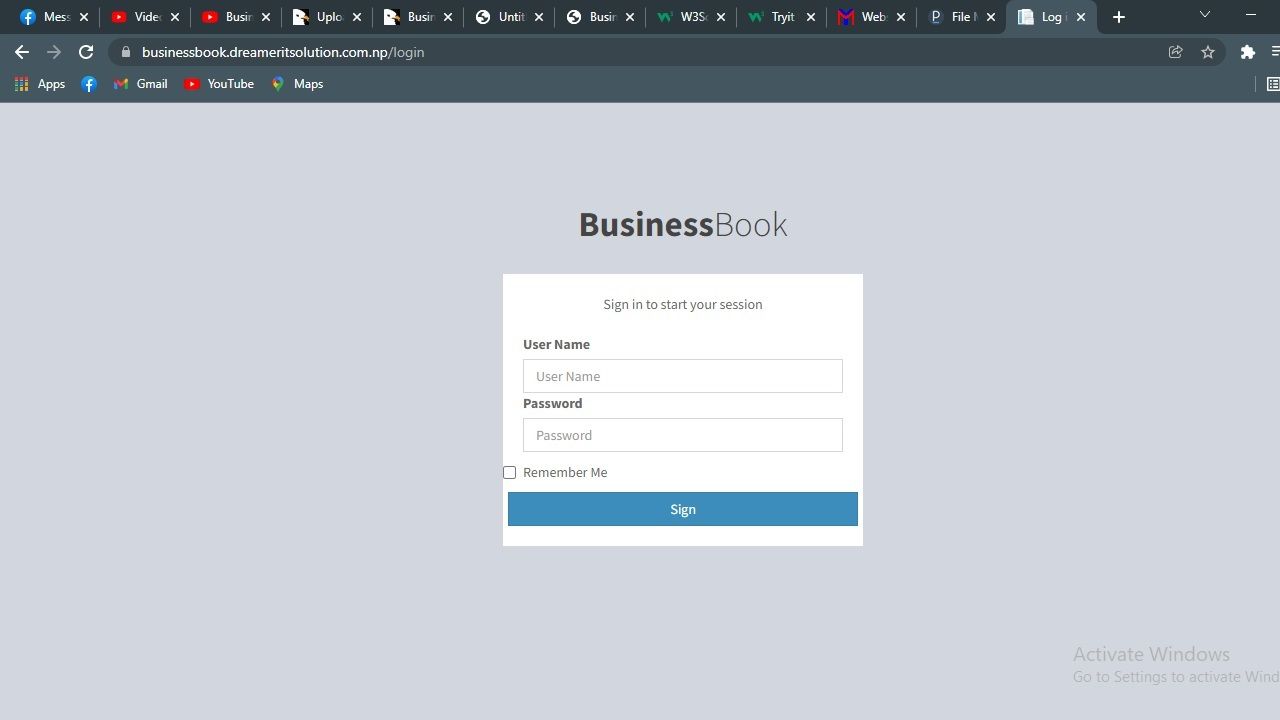
Task: Close the Messenger Facebook tab
Action: point(84,17)
